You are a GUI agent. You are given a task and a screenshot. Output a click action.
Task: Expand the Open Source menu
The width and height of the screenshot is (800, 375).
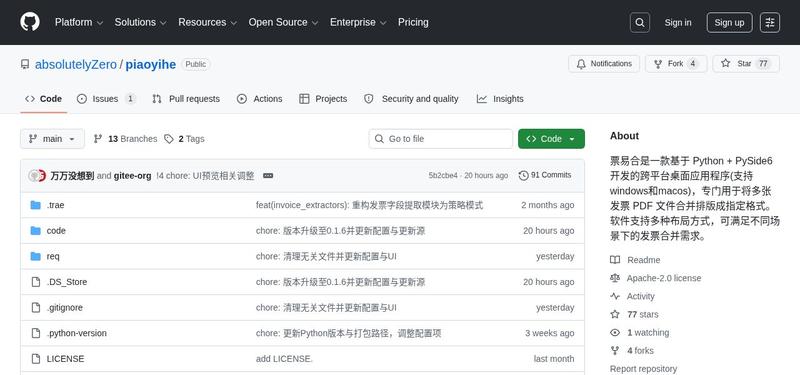tap(284, 22)
